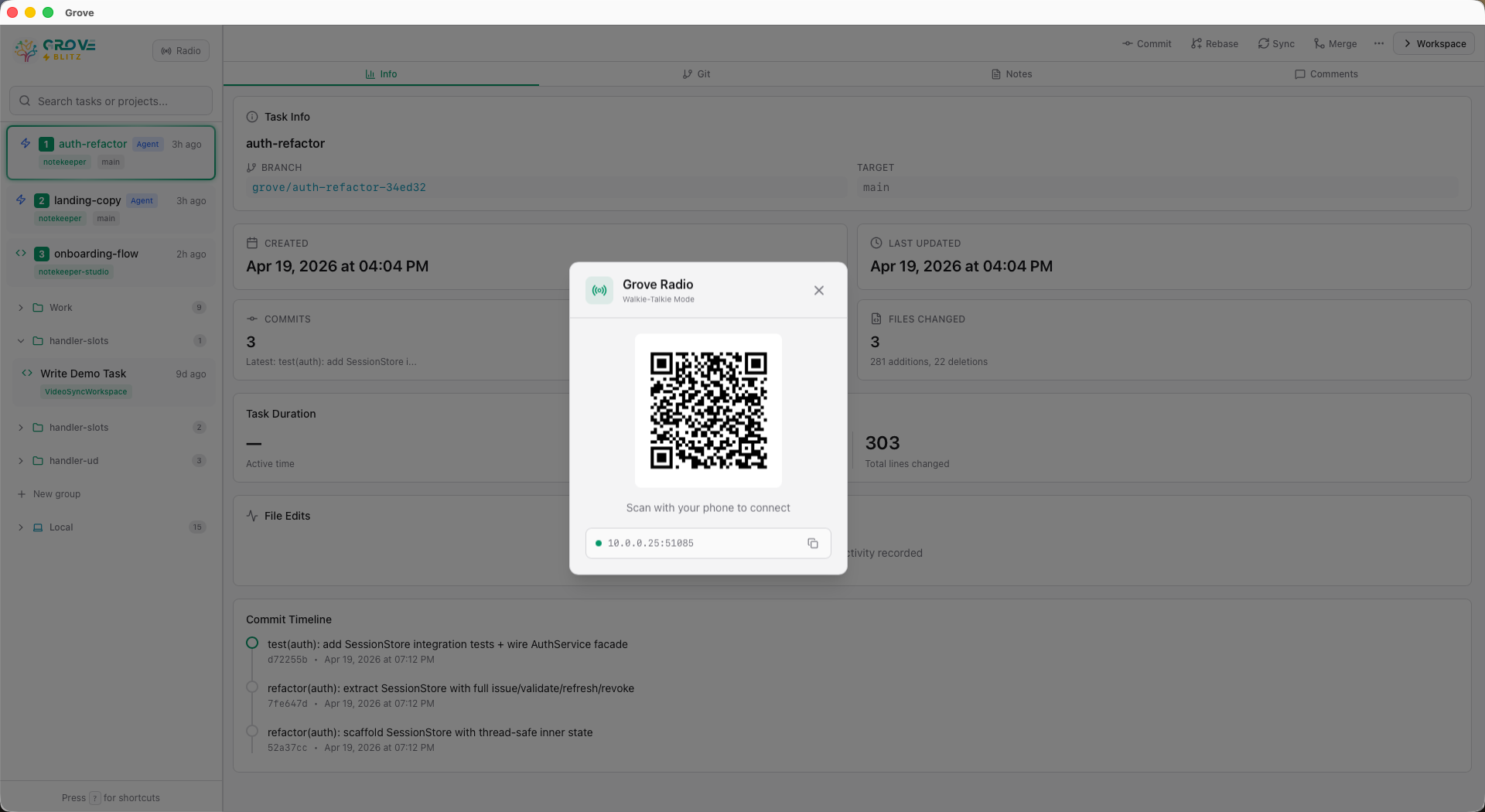The height and width of the screenshot is (812, 1485).
Task: Switch to the Comments tab
Action: point(1326,74)
